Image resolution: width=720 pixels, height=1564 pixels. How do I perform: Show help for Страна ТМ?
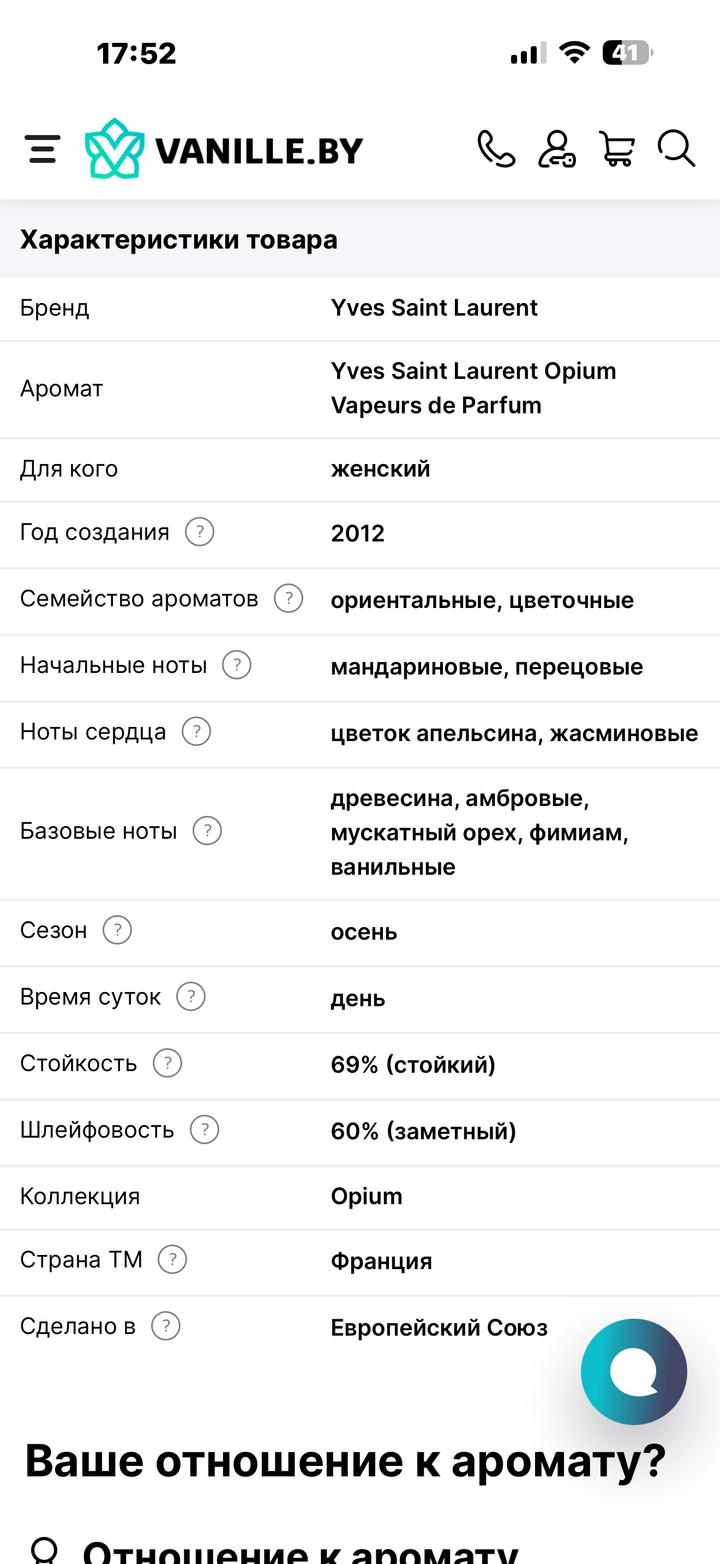[172, 1260]
